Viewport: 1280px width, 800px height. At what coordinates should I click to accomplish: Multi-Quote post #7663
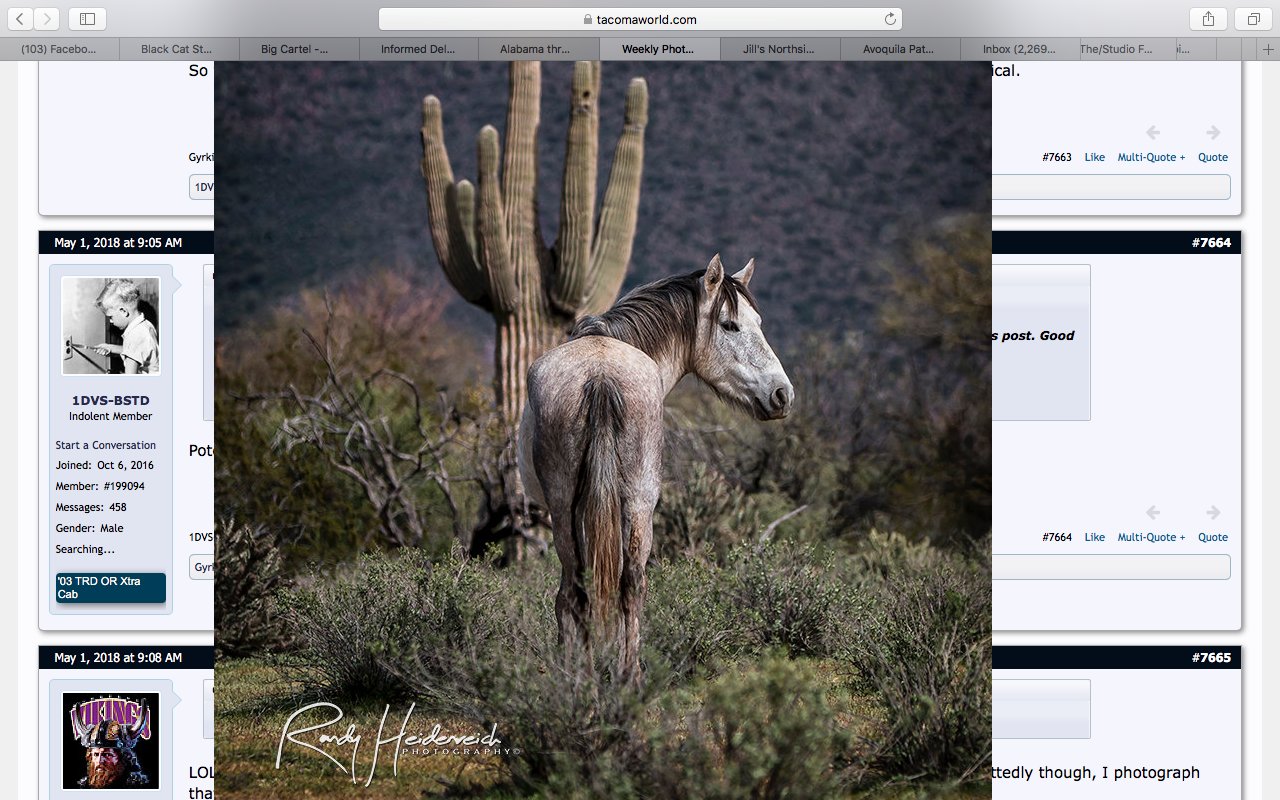pos(1151,157)
